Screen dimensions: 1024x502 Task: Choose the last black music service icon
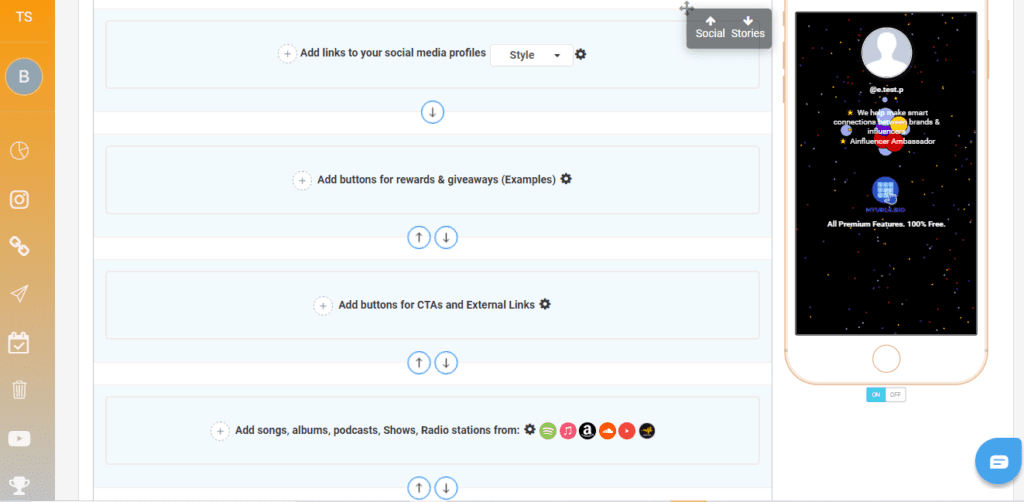(x=647, y=431)
